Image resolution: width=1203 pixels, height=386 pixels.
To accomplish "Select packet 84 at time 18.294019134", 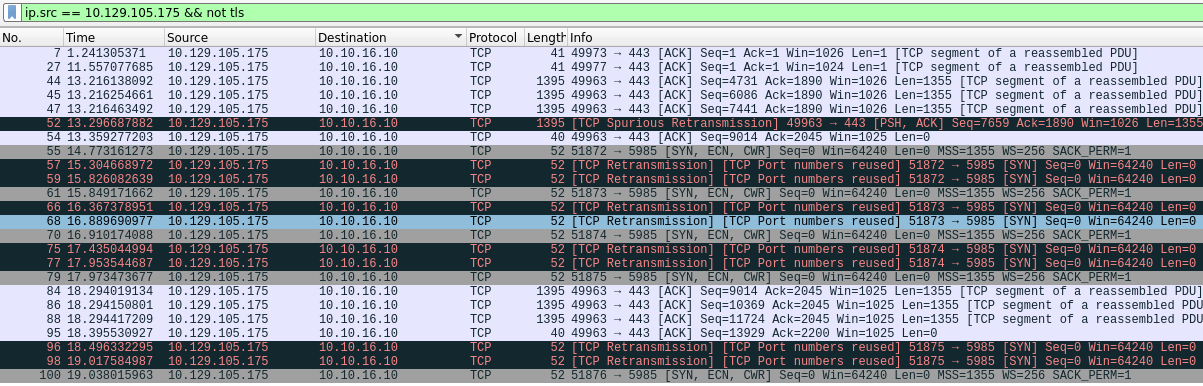I will pyautogui.click(x=601, y=291).
